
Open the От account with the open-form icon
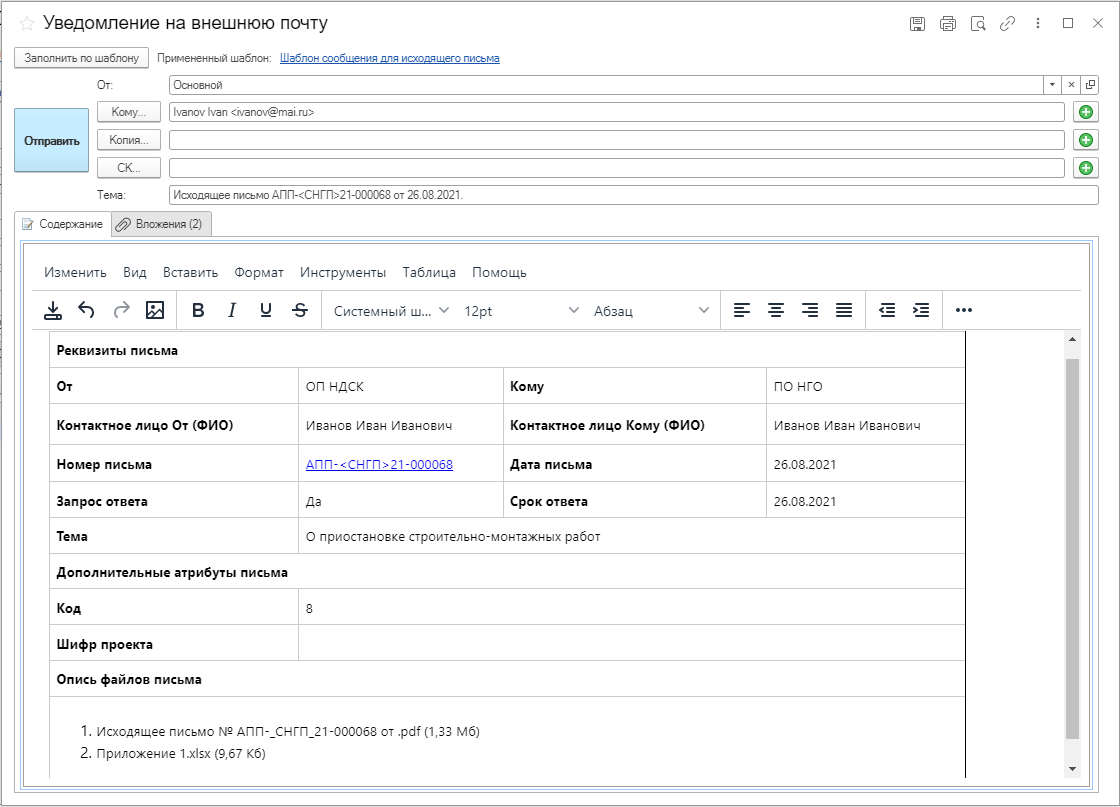click(1090, 85)
